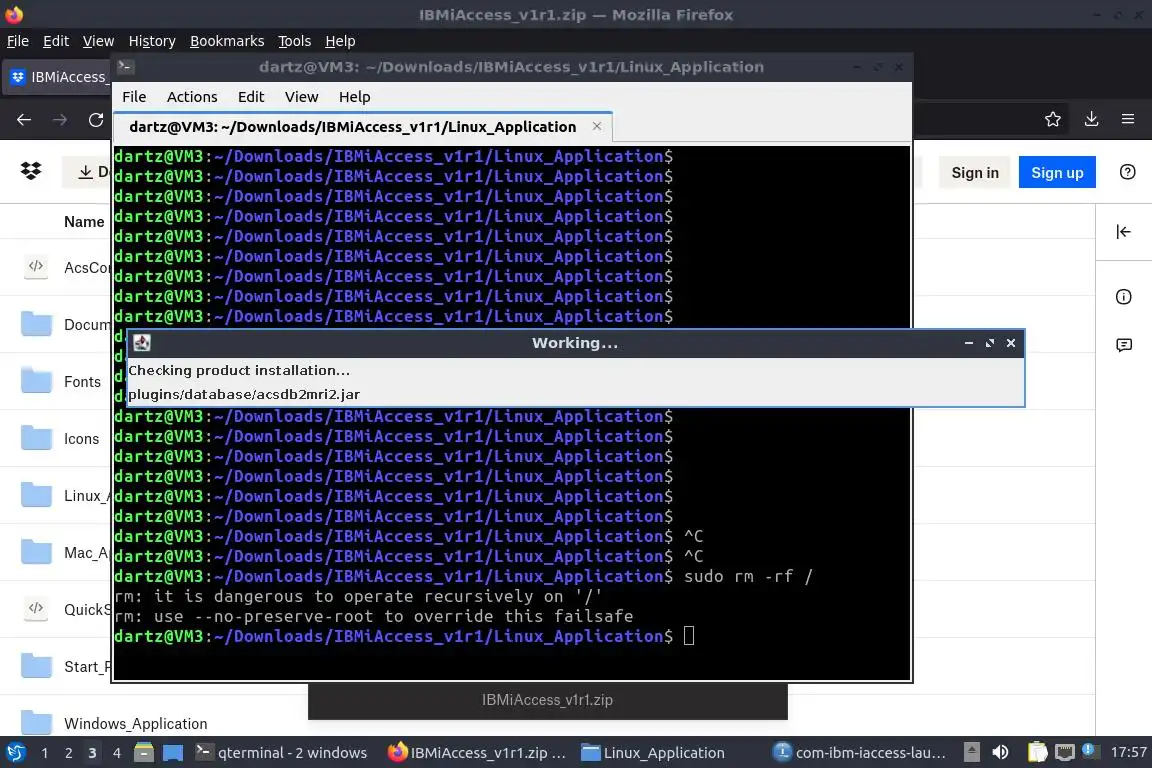
Task: Open Firefox downloads panel
Action: [x=1091, y=119]
